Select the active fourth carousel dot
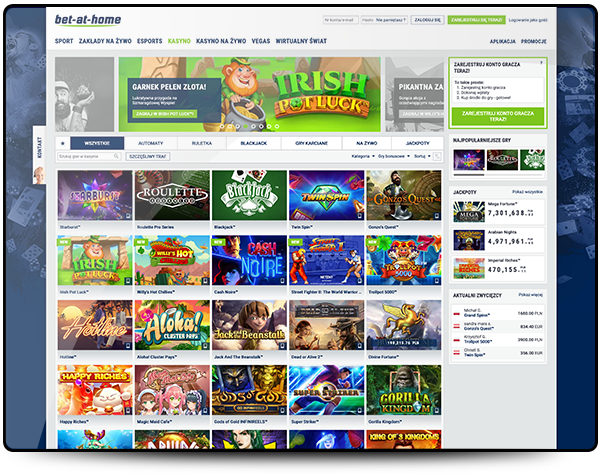Image resolution: width=600 pixels, height=474 pixels. (x=245, y=126)
